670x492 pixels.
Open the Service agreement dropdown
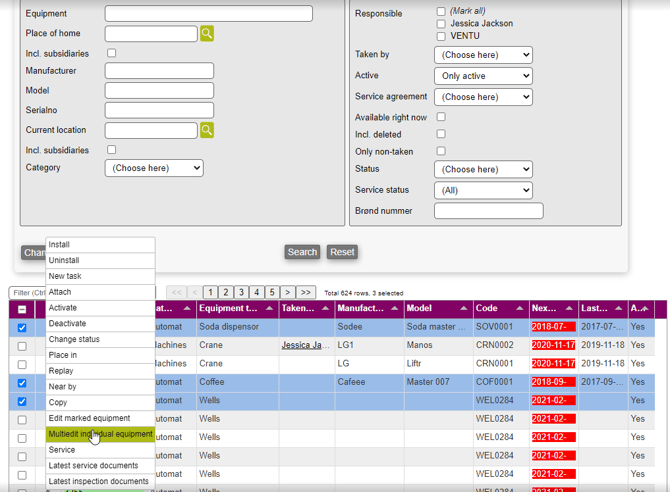[483, 97]
